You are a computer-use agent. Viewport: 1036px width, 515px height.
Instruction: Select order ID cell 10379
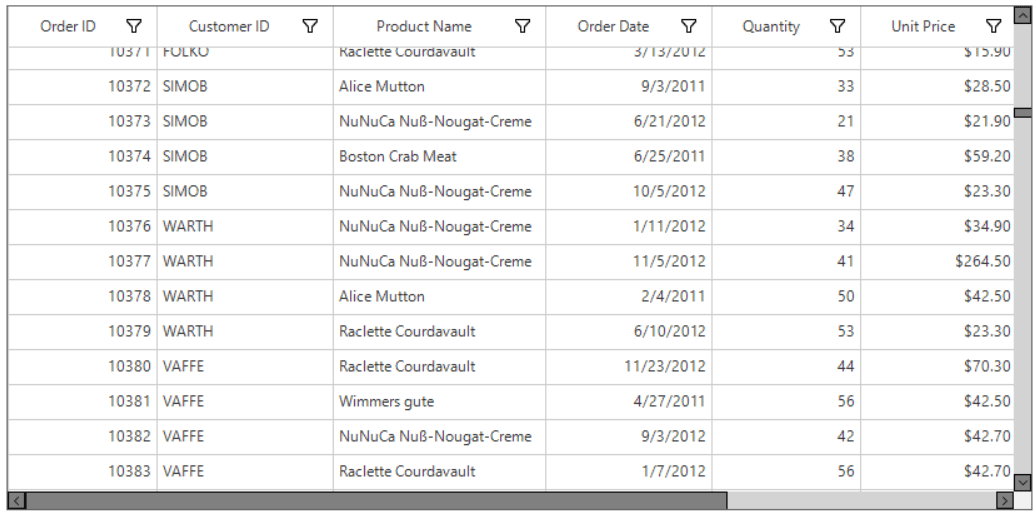(83, 332)
